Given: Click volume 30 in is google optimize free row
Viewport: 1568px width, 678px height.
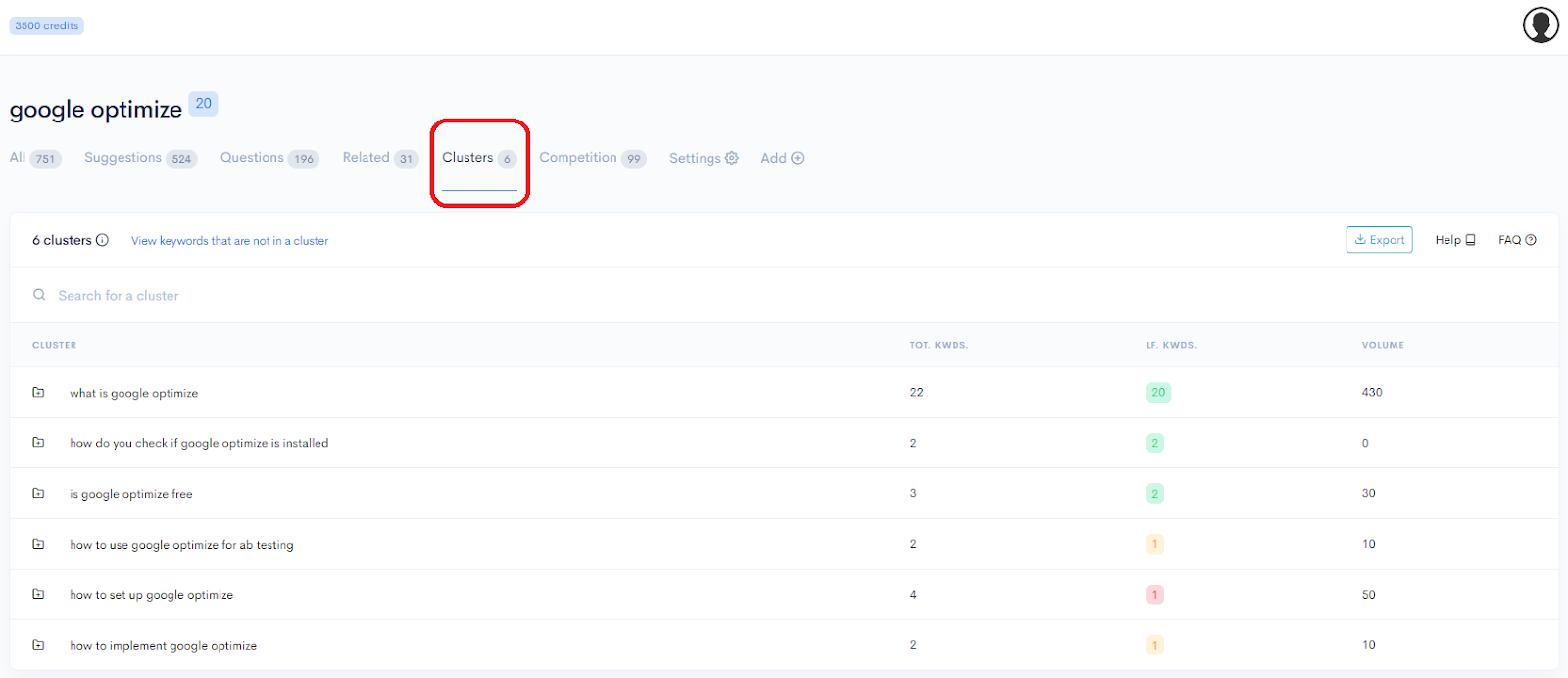Looking at the screenshot, I should click(1369, 493).
